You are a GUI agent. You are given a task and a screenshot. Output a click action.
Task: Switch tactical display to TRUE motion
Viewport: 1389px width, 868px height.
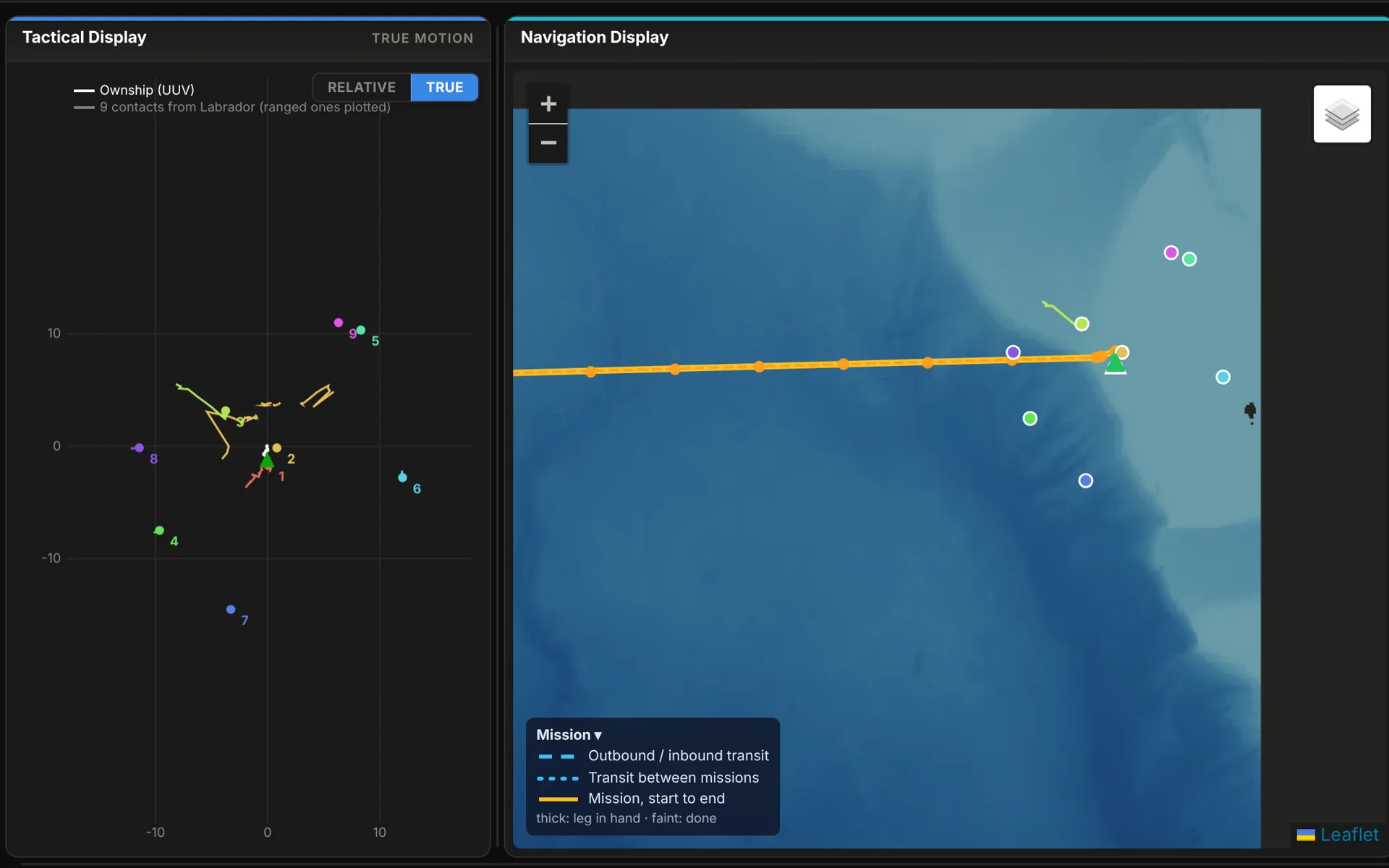[x=444, y=88]
